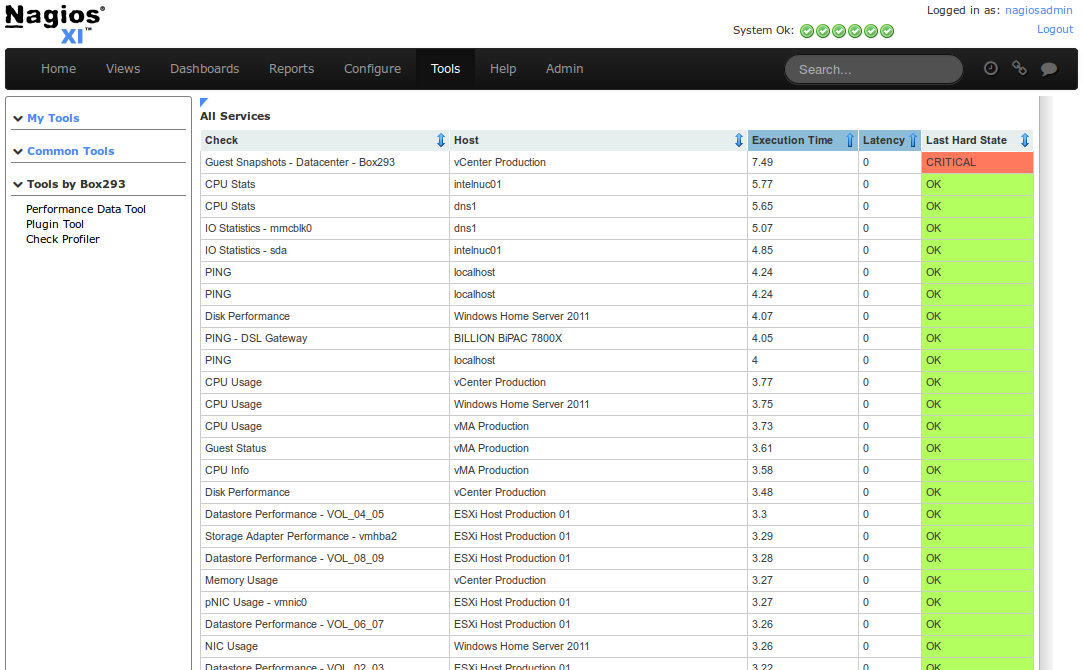Open the My Tools link
Screen dimensions: 1083x670
(x=53, y=118)
